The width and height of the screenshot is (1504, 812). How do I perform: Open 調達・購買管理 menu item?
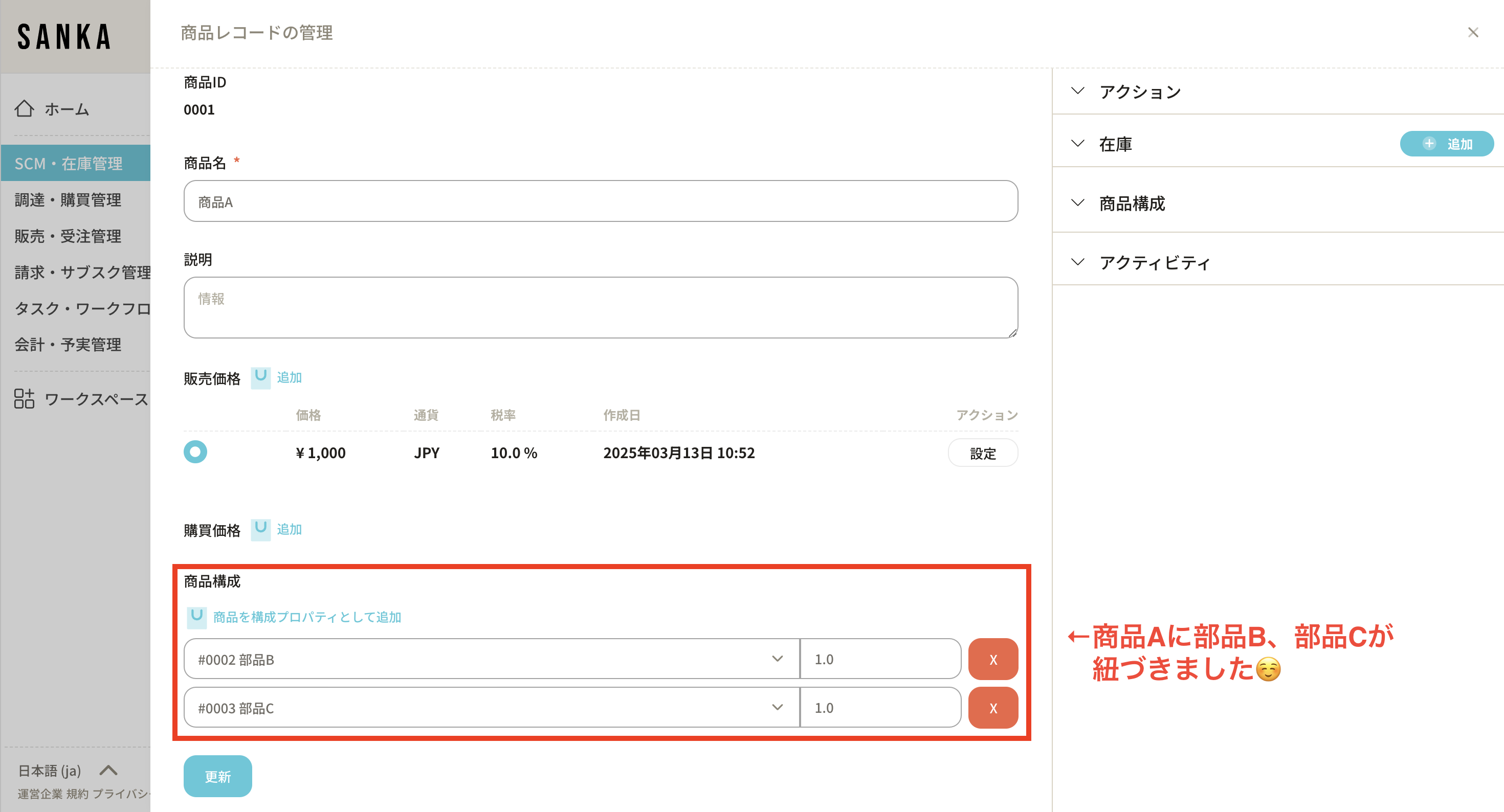coord(68,199)
